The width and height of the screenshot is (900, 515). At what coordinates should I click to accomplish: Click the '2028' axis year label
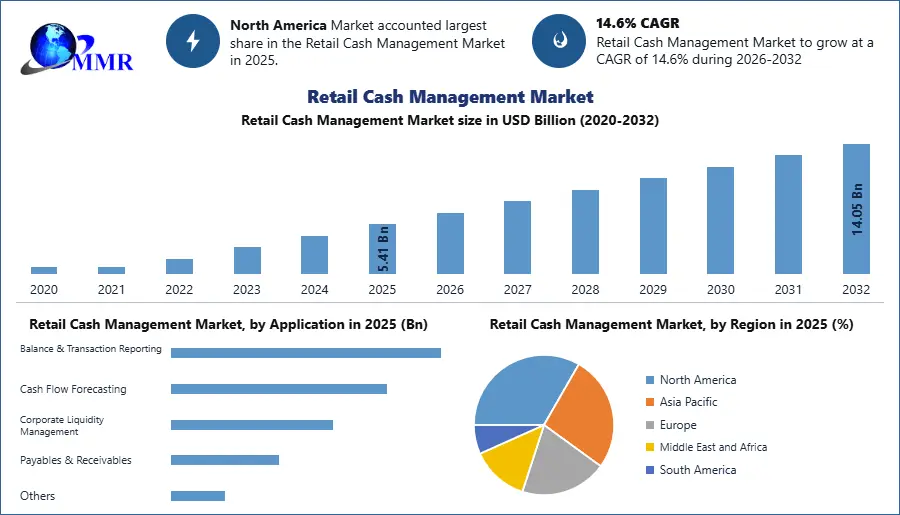point(585,290)
